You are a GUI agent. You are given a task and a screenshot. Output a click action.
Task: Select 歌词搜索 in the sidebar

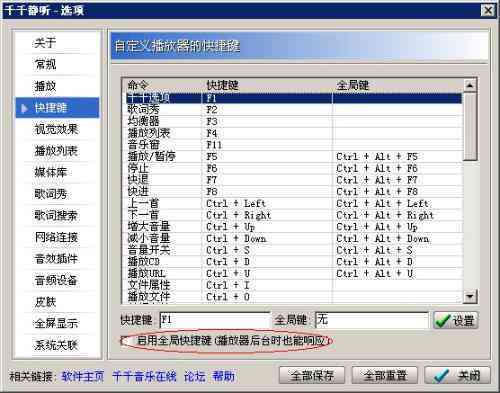(56, 216)
